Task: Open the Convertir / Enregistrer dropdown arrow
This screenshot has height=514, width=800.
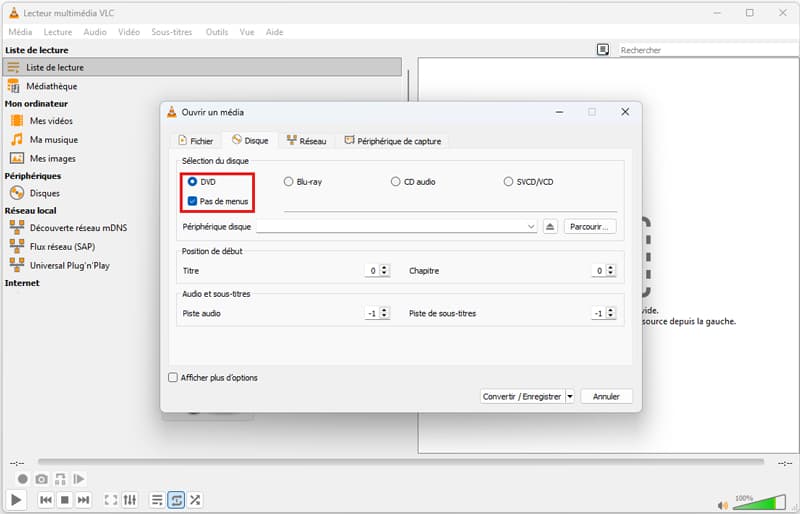Action: click(x=570, y=396)
